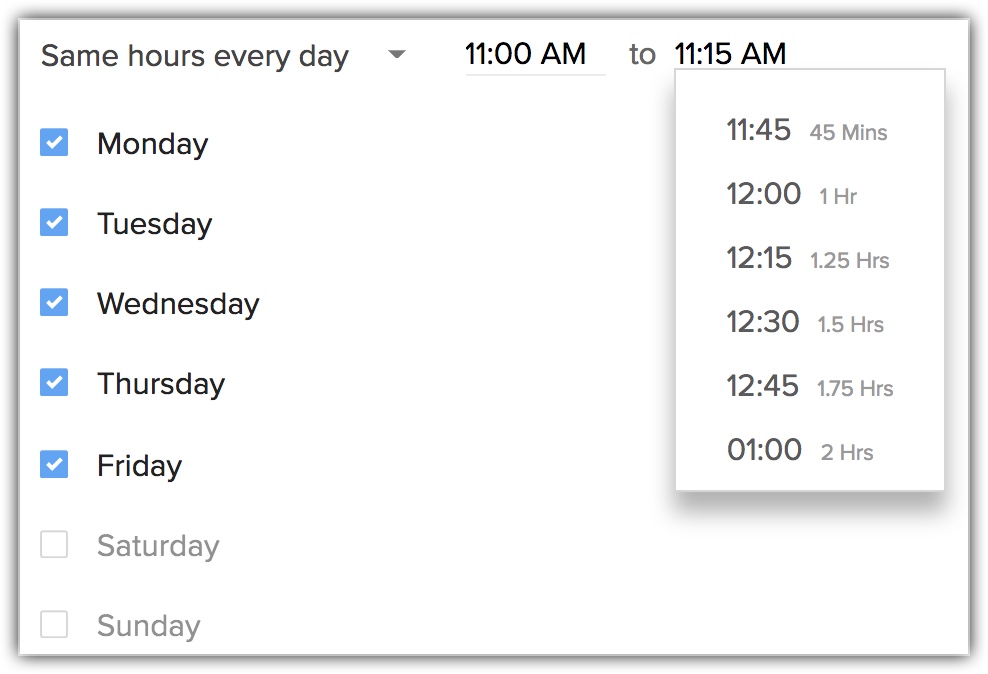Image resolution: width=988 pixels, height=674 pixels.
Task: Uncheck the Monday checkbox
Action: pyautogui.click(x=54, y=143)
